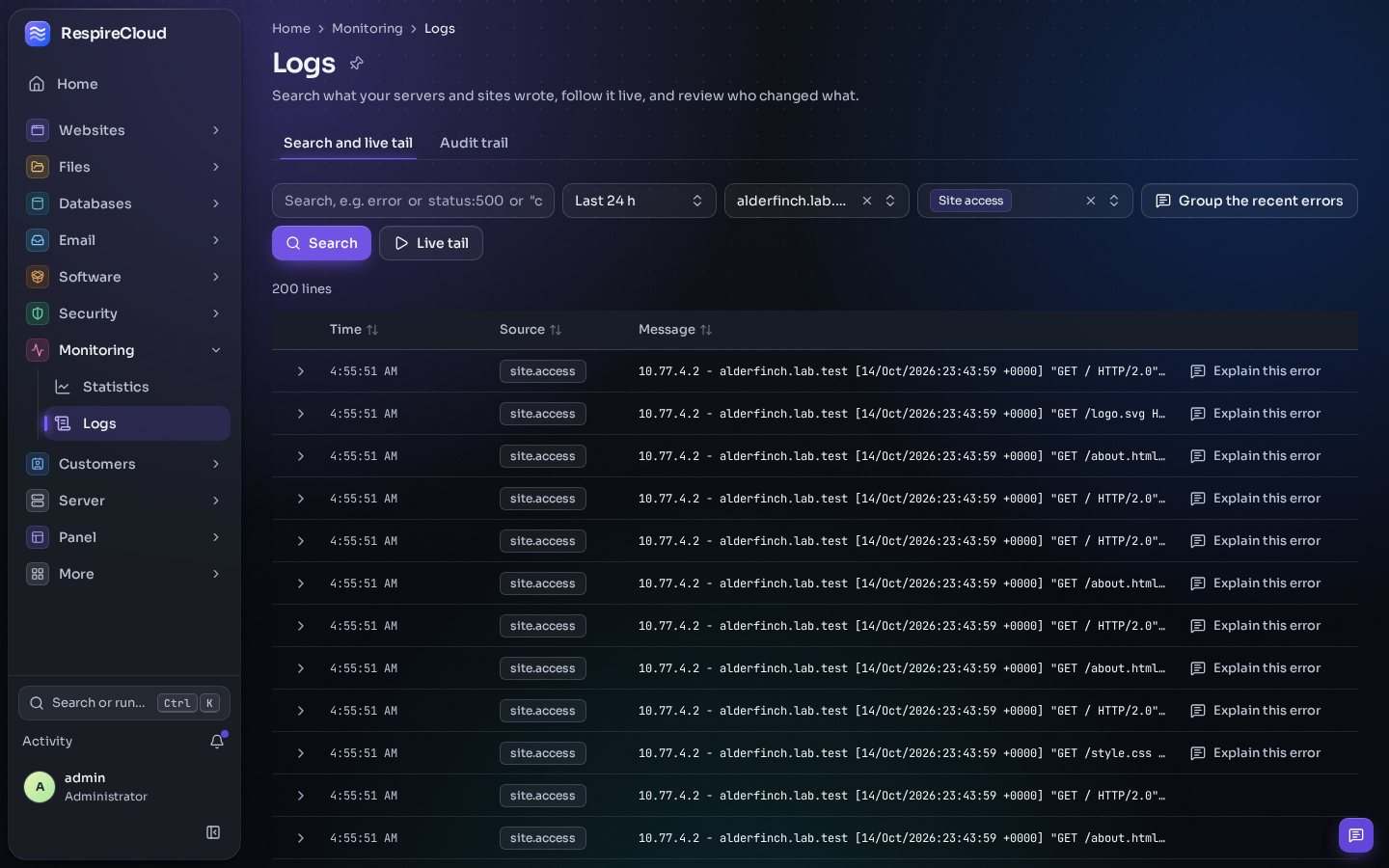Open the Search or run command box

[124, 703]
